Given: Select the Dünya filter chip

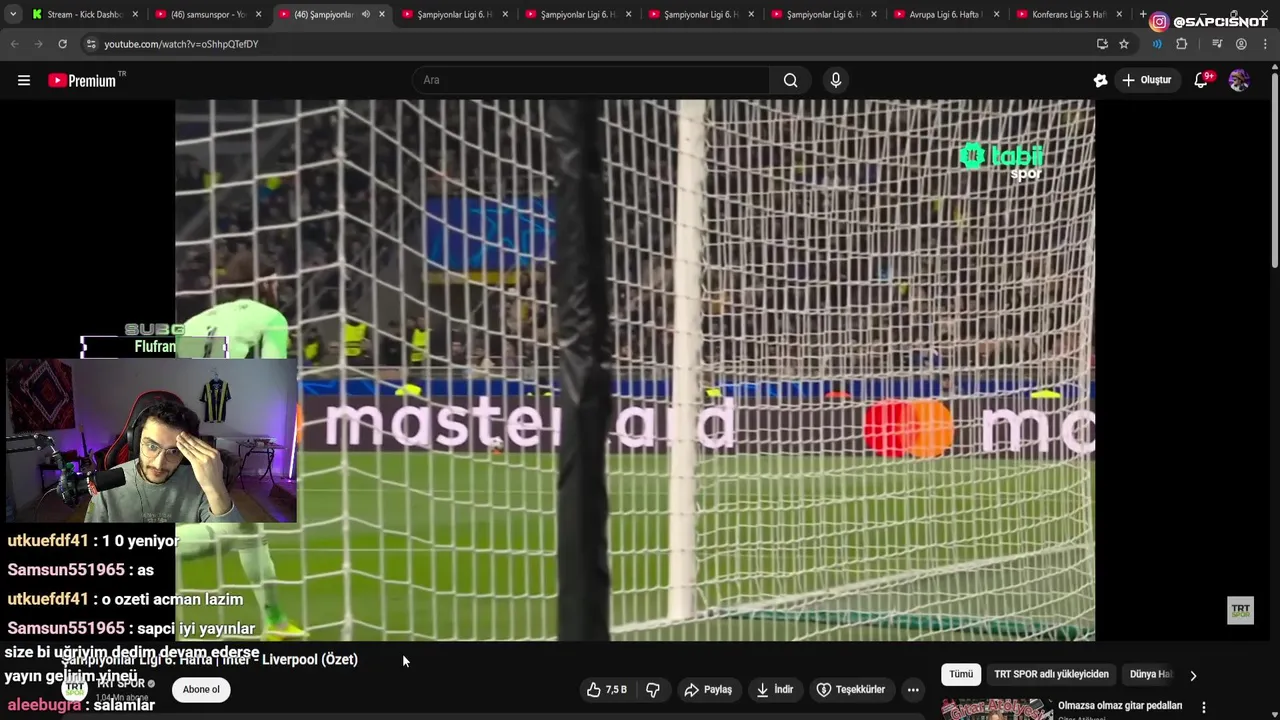Looking at the screenshot, I should tap(1149, 675).
